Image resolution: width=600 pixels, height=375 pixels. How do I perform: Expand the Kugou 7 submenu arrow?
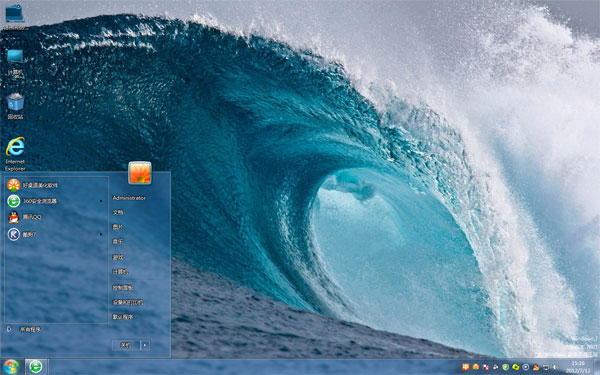coord(101,234)
